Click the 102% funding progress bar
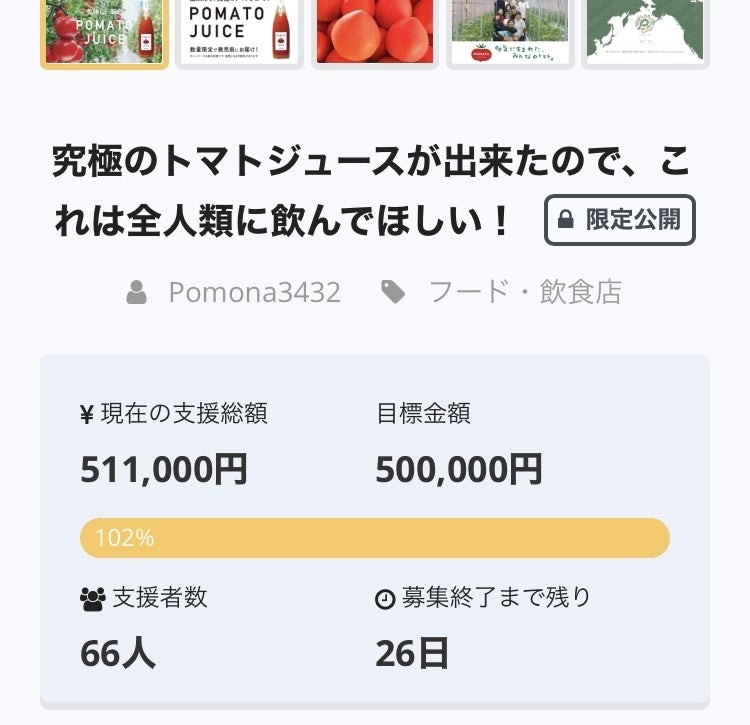The width and height of the screenshot is (750, 725). [375, 538]
